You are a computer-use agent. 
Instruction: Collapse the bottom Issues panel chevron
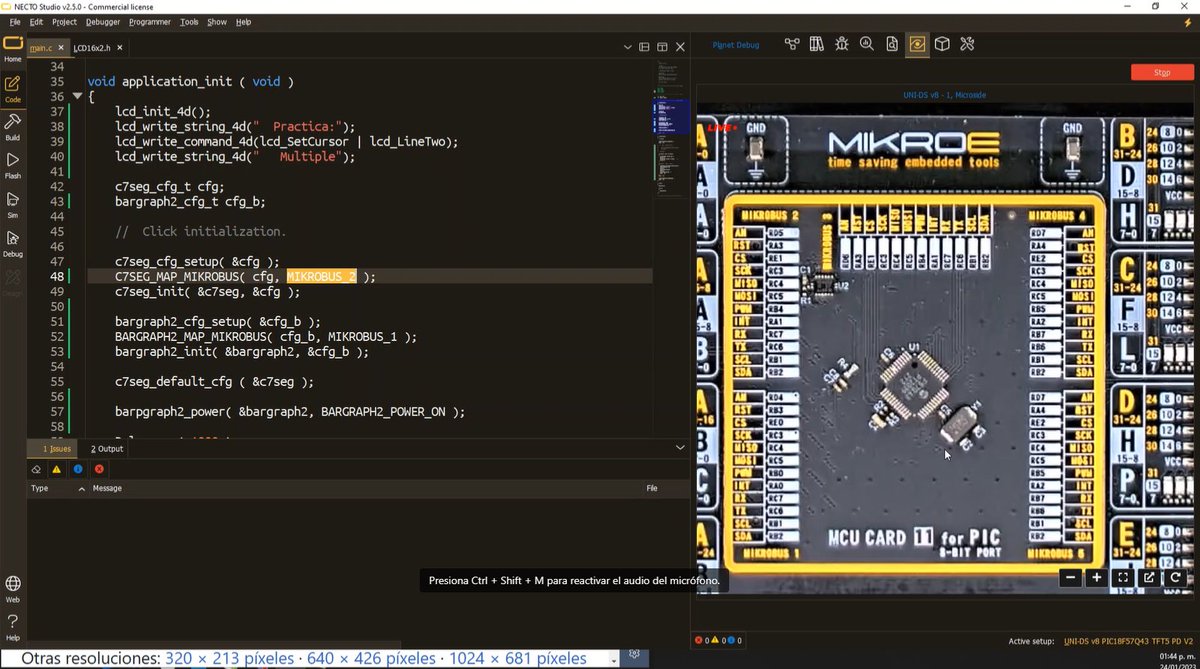[x=680, y=448]
